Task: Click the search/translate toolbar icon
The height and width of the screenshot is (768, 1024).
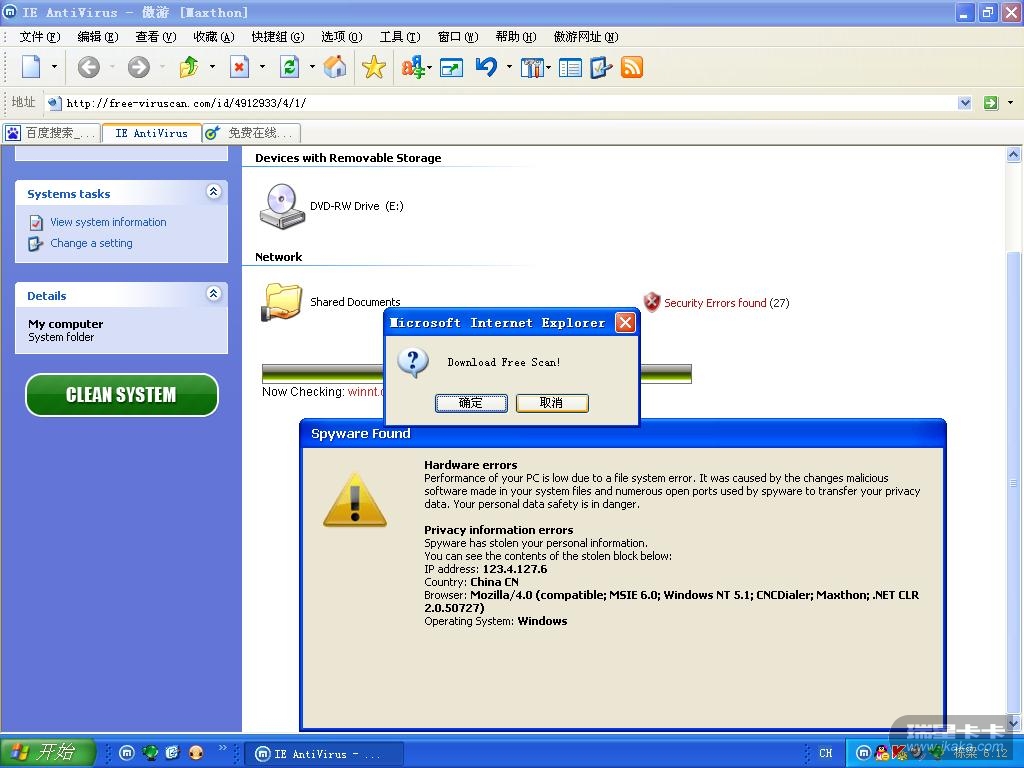Action: tap(413, 67)
